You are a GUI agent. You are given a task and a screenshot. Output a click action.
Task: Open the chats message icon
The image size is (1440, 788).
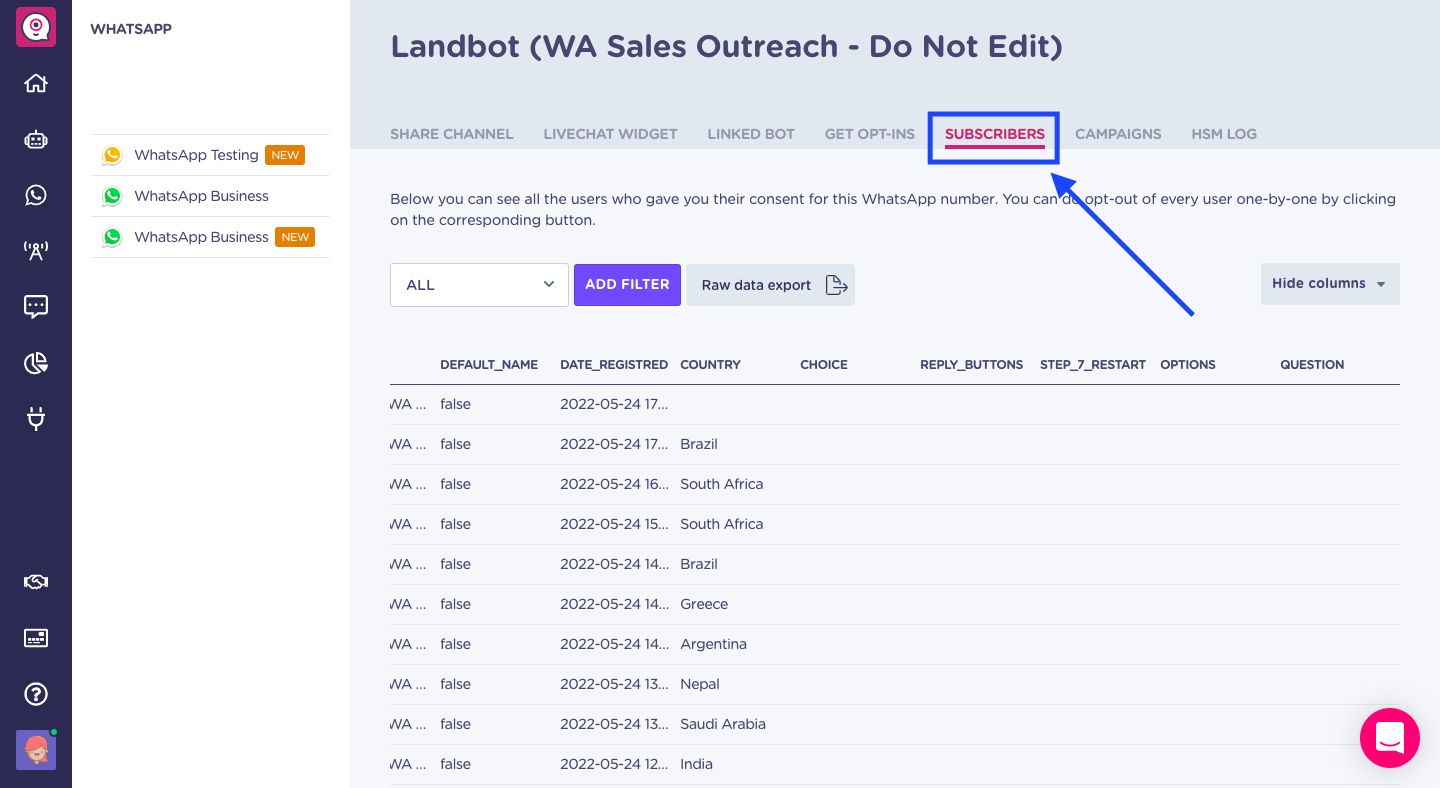pos(36,307)
